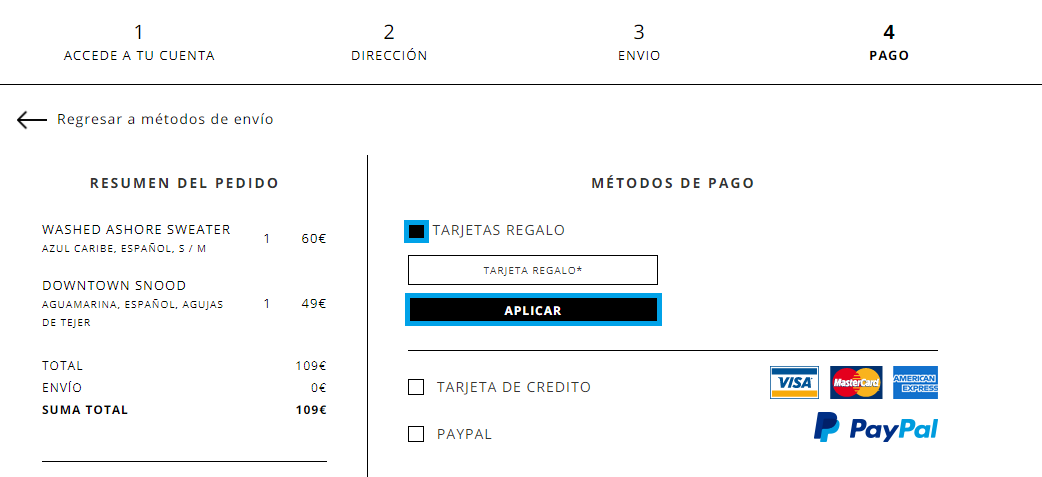Click the PayPal logo
The height and width of the screenshot is (477, 1042).
[876, 427]
